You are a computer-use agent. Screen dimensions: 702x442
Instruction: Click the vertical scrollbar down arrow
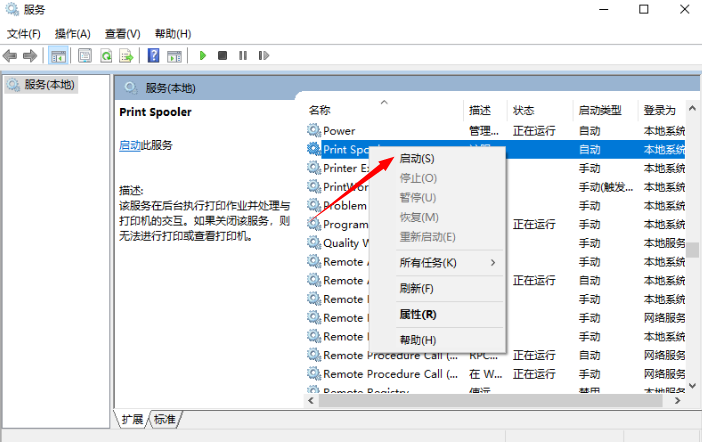pos(692,385)
